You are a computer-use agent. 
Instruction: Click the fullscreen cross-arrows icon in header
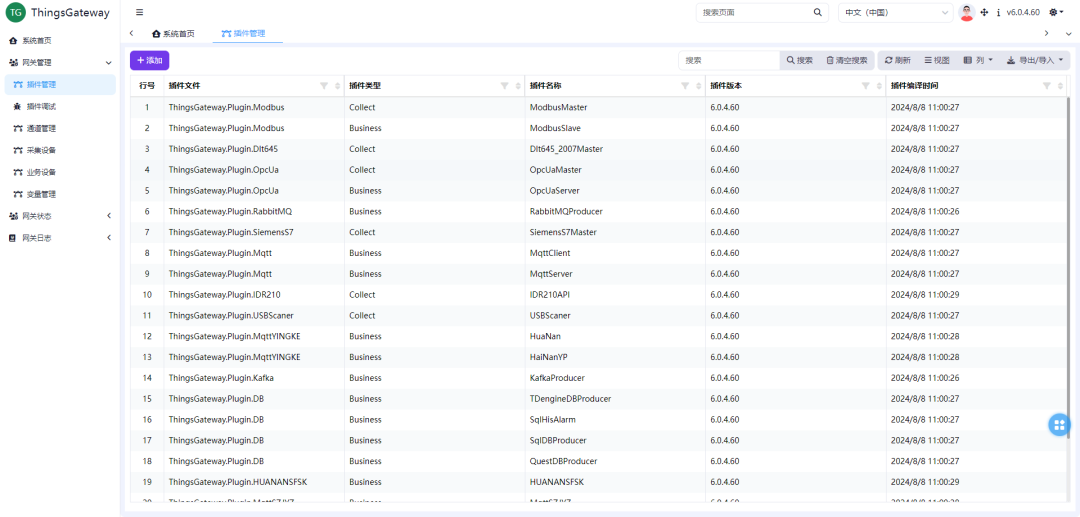click(984, 13)
